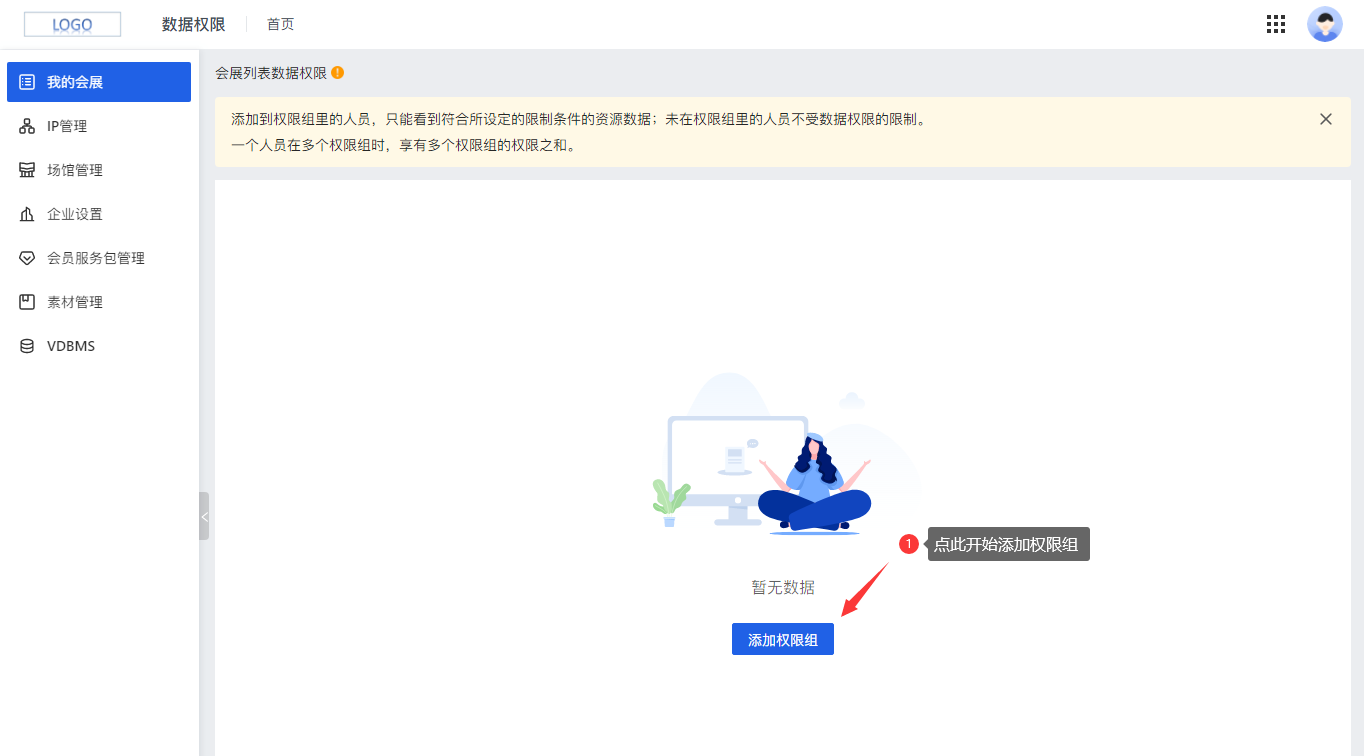Click the LOGO to go home

72,23
